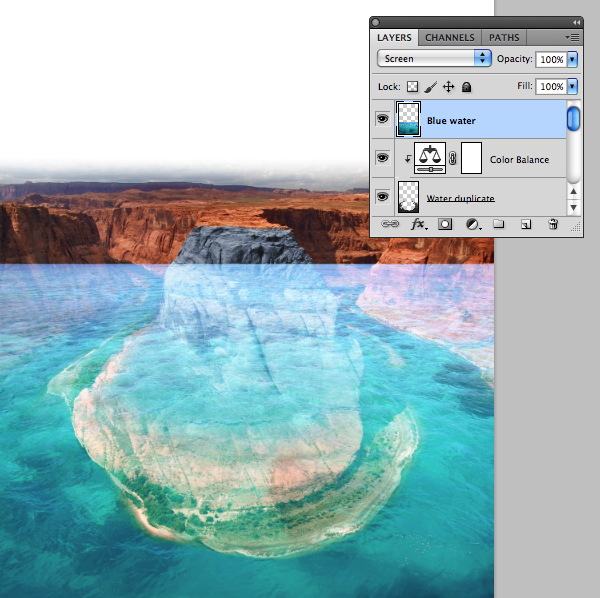
Task: Add a layer mask
Action: point(445,224)
